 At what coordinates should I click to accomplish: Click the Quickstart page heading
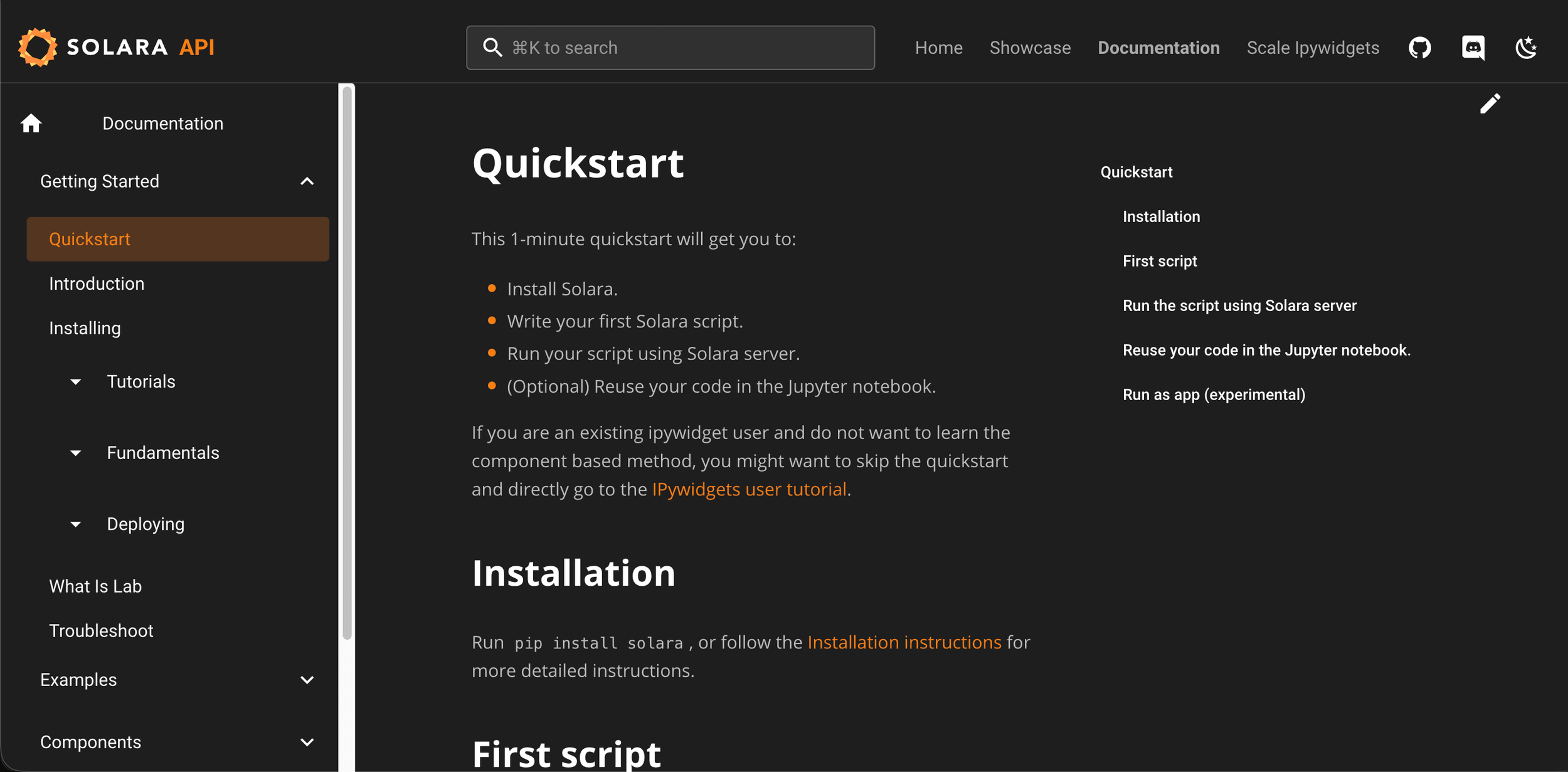[x=578, y=163]
